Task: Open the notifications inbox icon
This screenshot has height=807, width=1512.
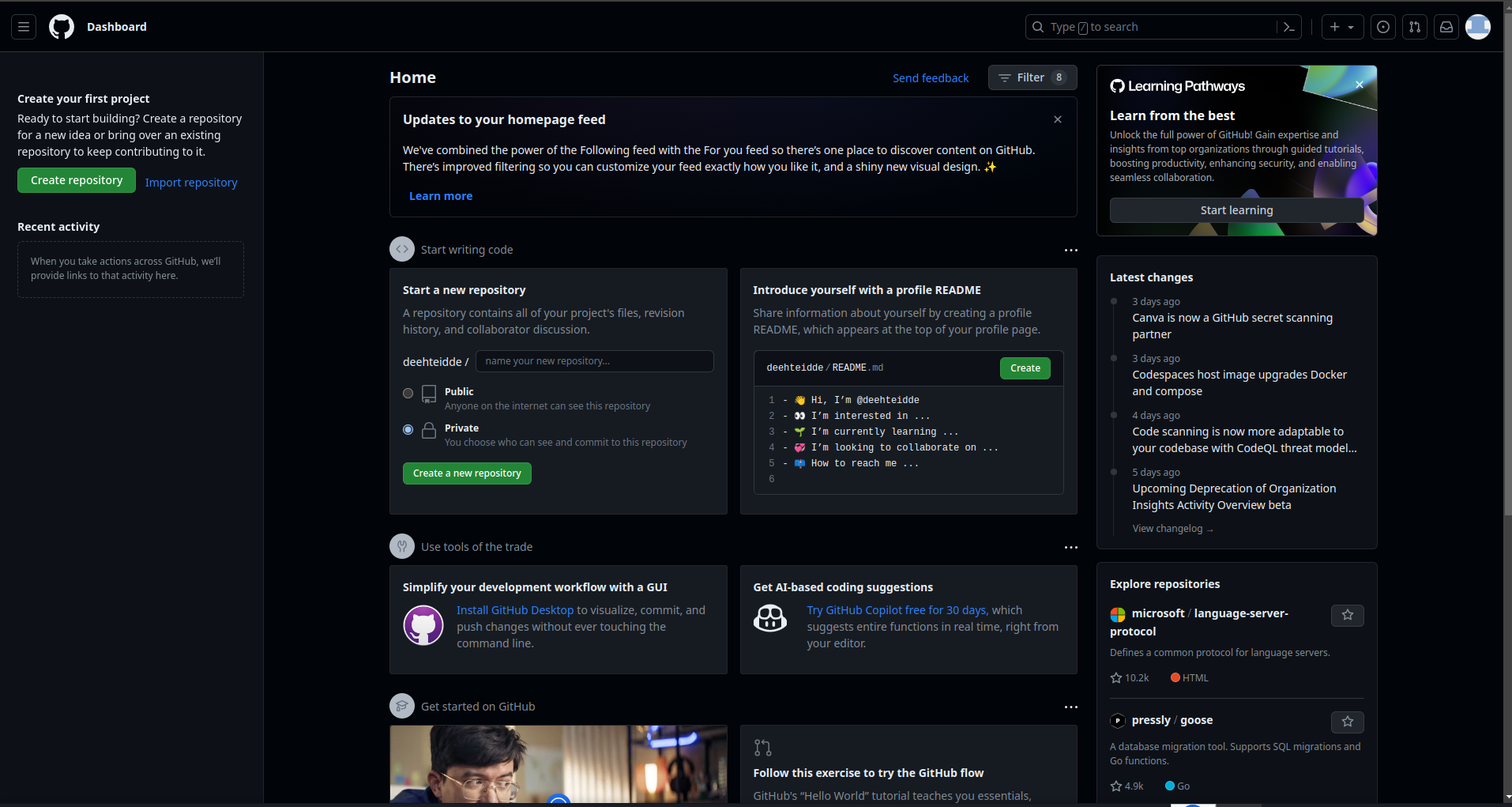Action: (x=1446, y=27)
